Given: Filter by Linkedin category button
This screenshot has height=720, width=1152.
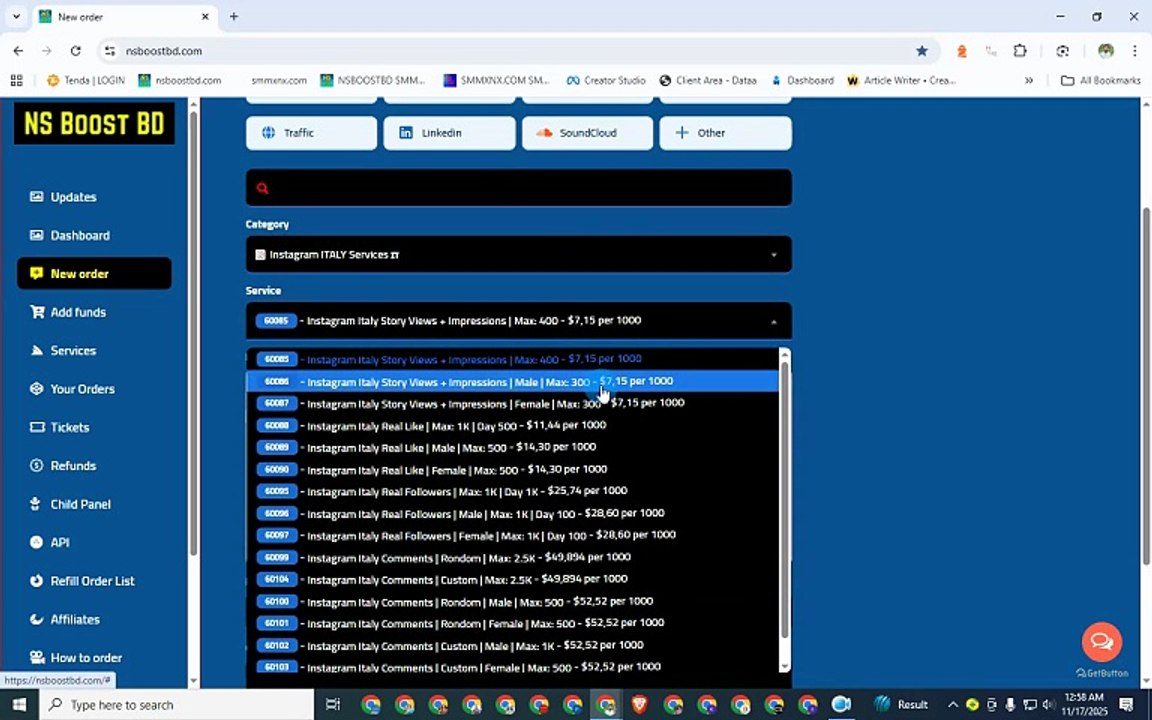Looking at the screenshot, I should (449, 133).
